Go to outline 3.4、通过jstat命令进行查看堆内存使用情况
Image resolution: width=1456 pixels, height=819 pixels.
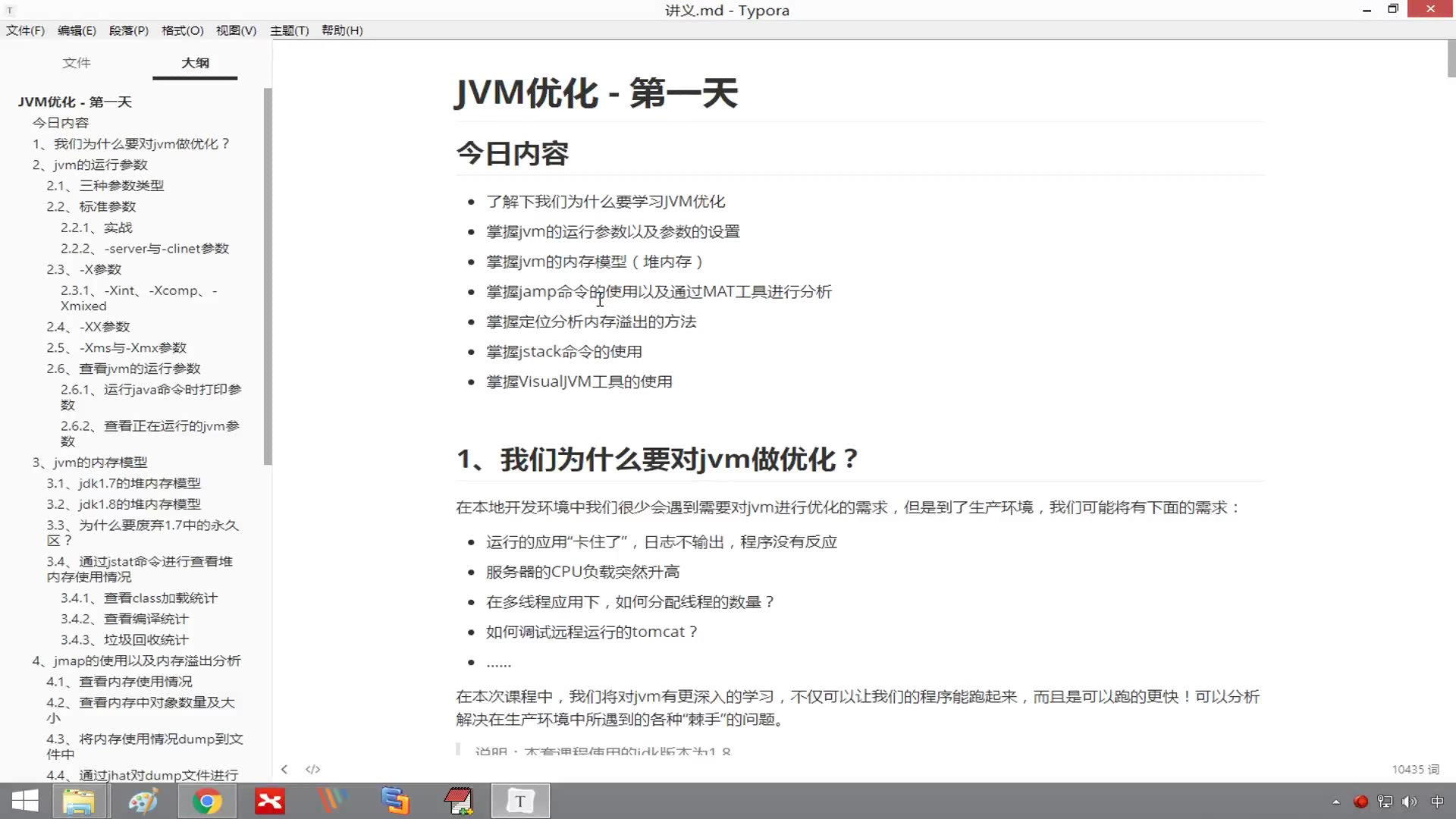click(140, 570)
